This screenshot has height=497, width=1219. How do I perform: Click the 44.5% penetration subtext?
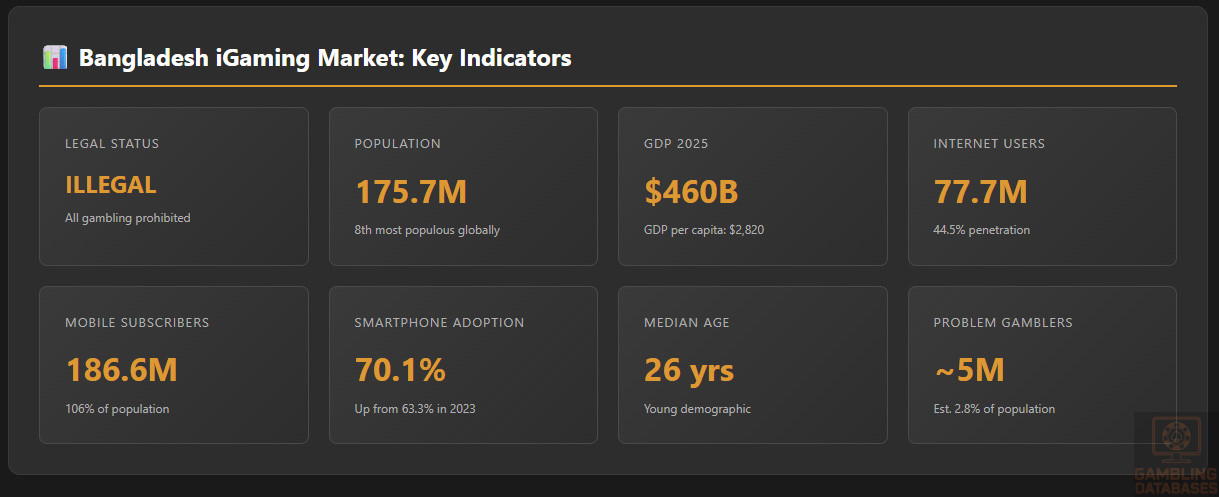pyautogui.click(x=981, y=230)
